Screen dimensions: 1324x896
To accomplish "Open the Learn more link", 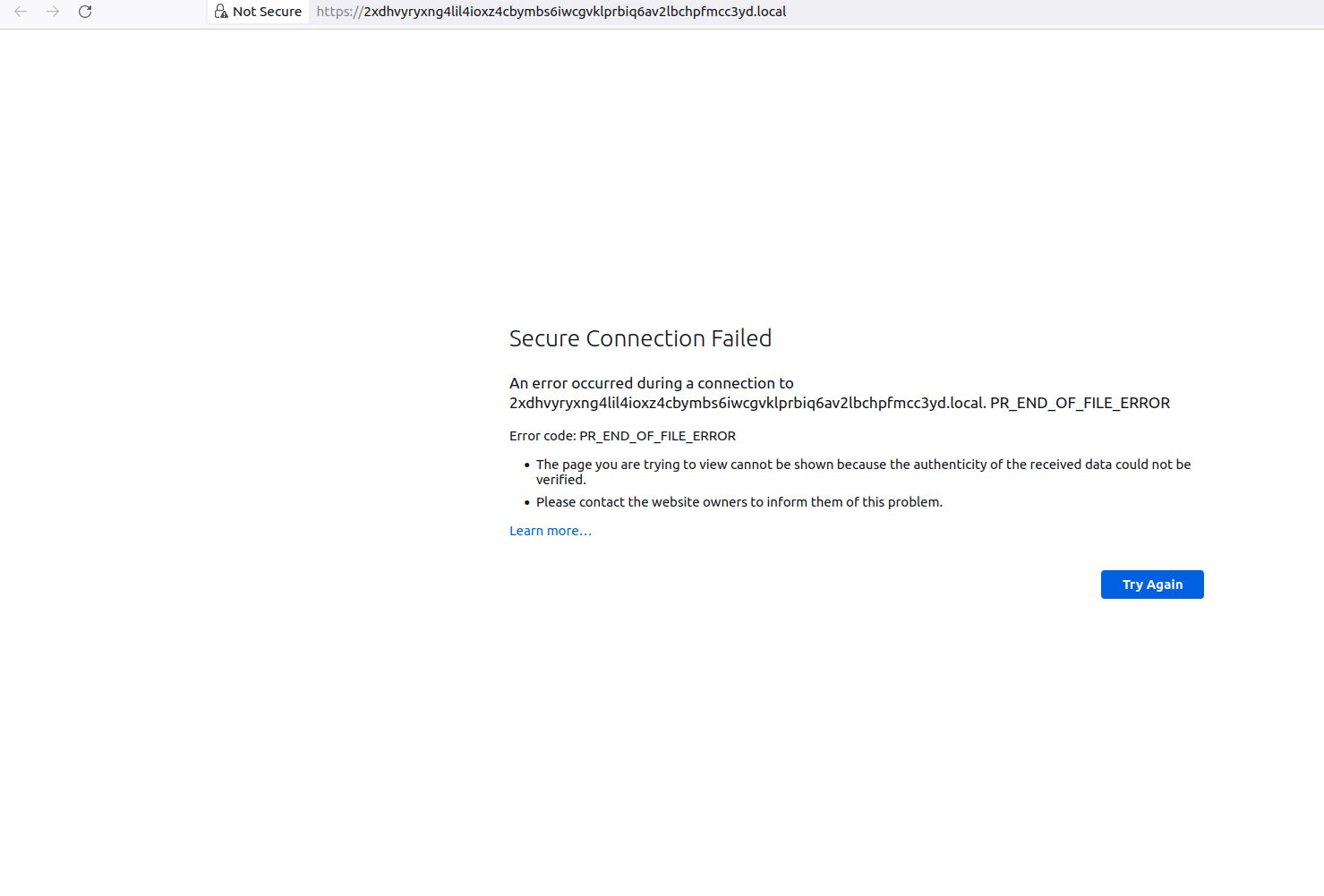I will [550, 530].
